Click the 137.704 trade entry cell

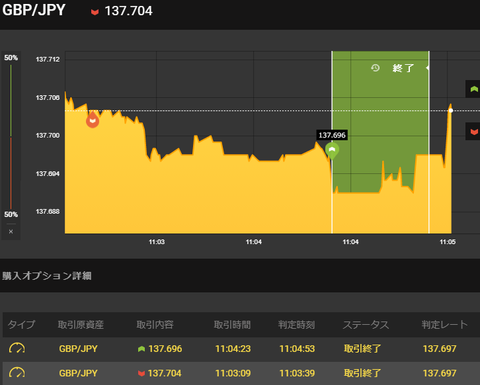160,373
